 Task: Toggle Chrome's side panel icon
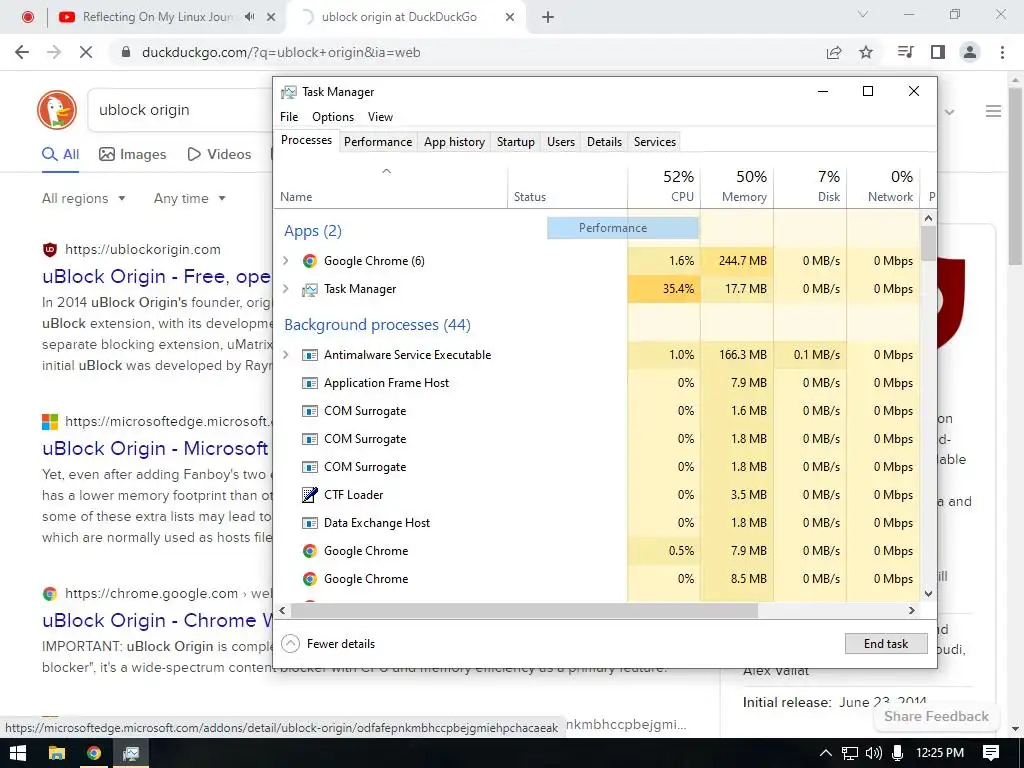click(938, 52)
